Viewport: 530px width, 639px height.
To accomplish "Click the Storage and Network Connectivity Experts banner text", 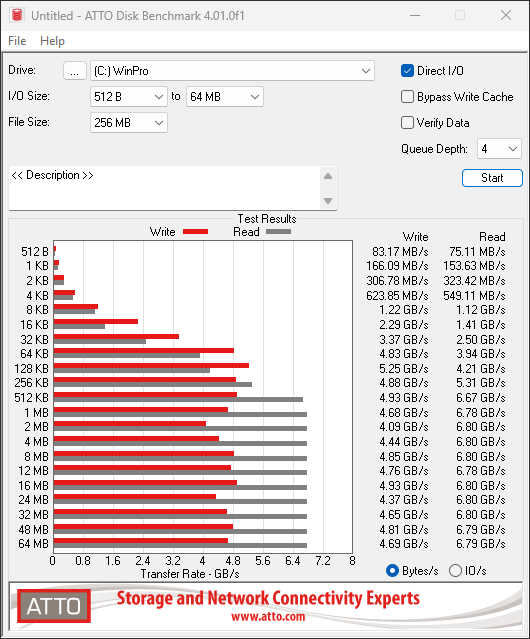I will pyautogui.click(x=268, y=598).
